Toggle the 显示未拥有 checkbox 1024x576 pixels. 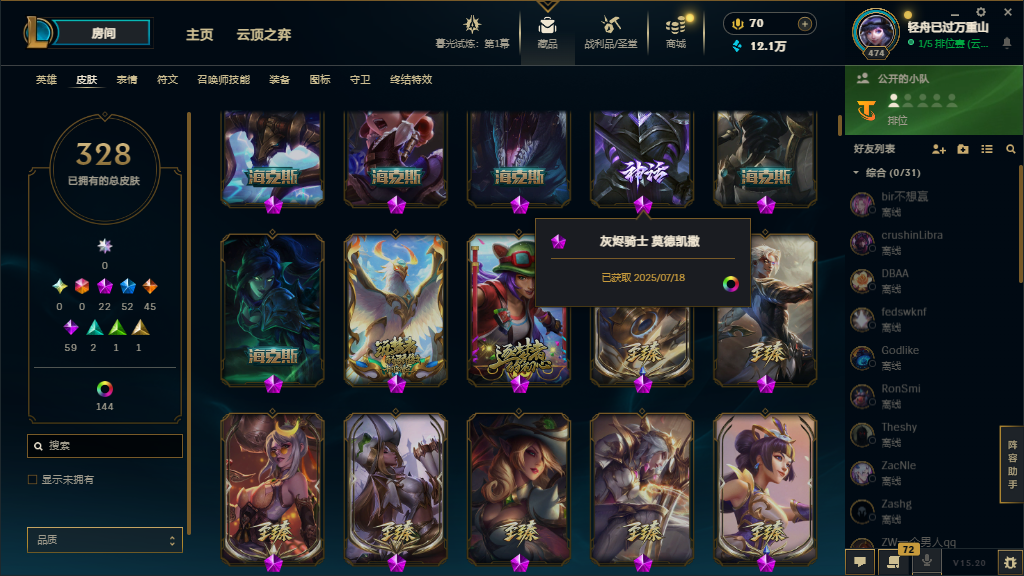(x=32, y=479)
